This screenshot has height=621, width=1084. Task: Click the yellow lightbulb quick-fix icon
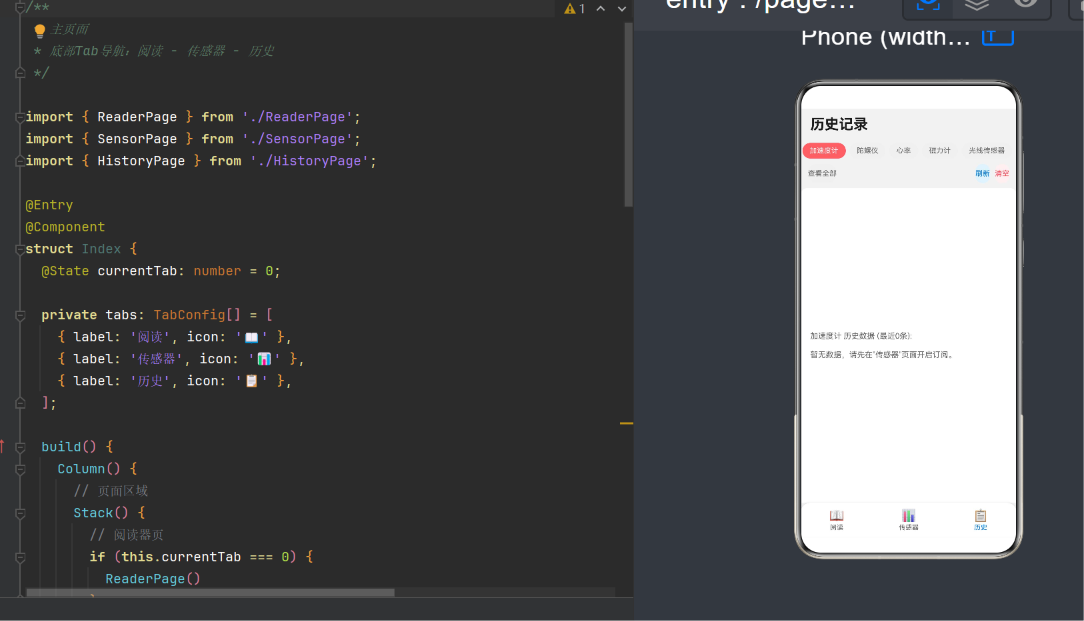coord(39,30)
